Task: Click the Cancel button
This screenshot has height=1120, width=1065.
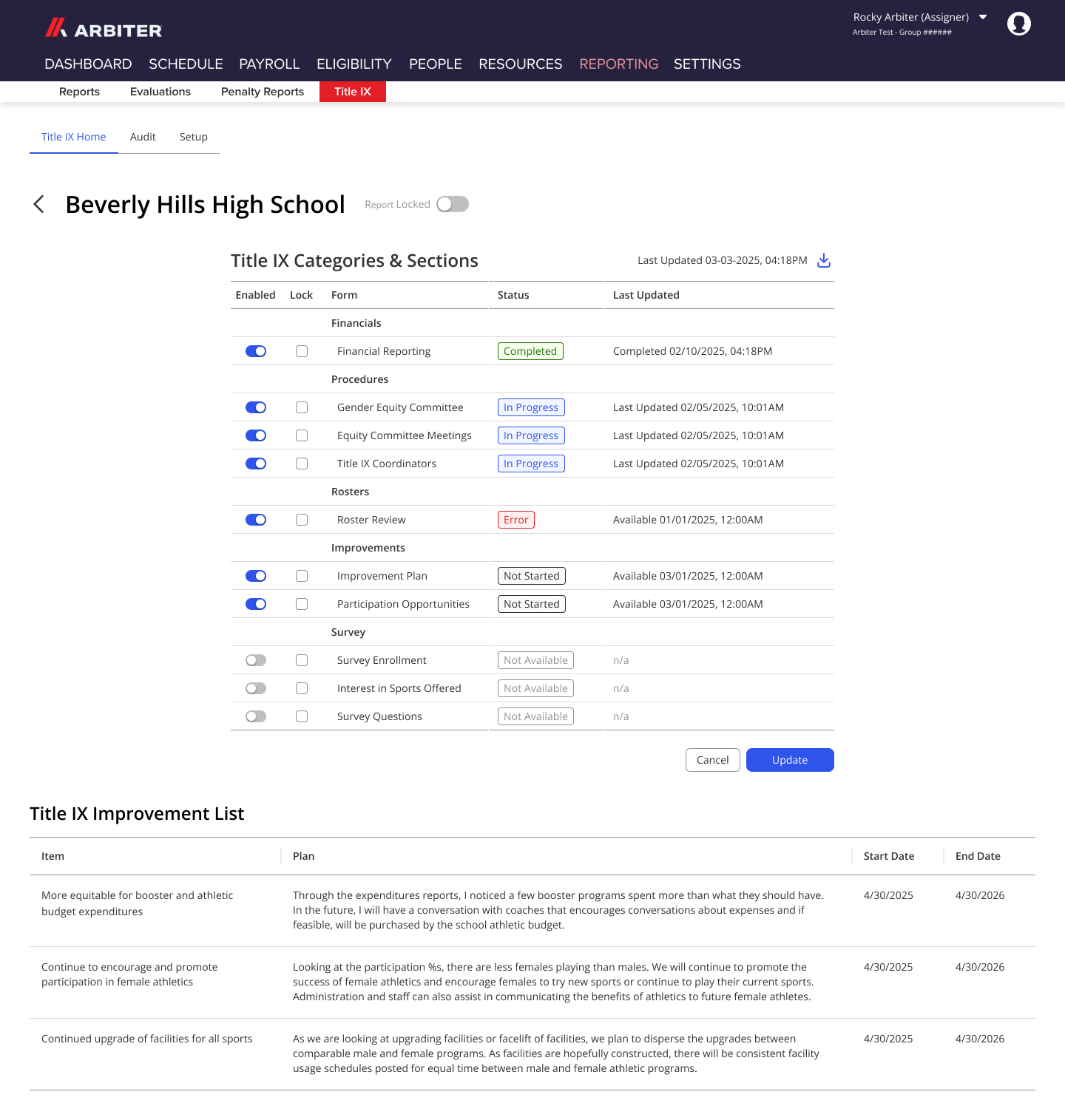Action: tap(712, 760)
